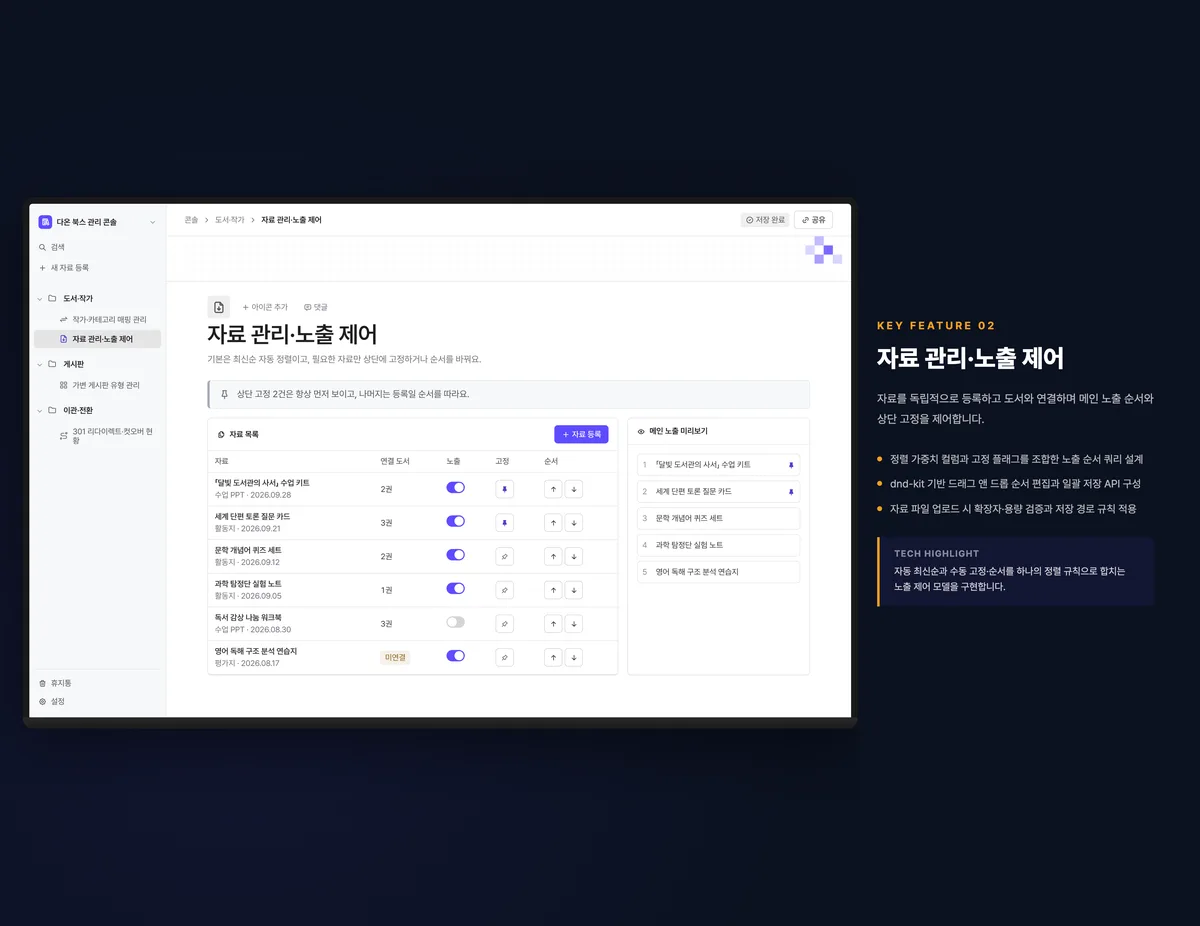Click the 수업 PPT · 2026.09.28 subtitle

[253, 495]
